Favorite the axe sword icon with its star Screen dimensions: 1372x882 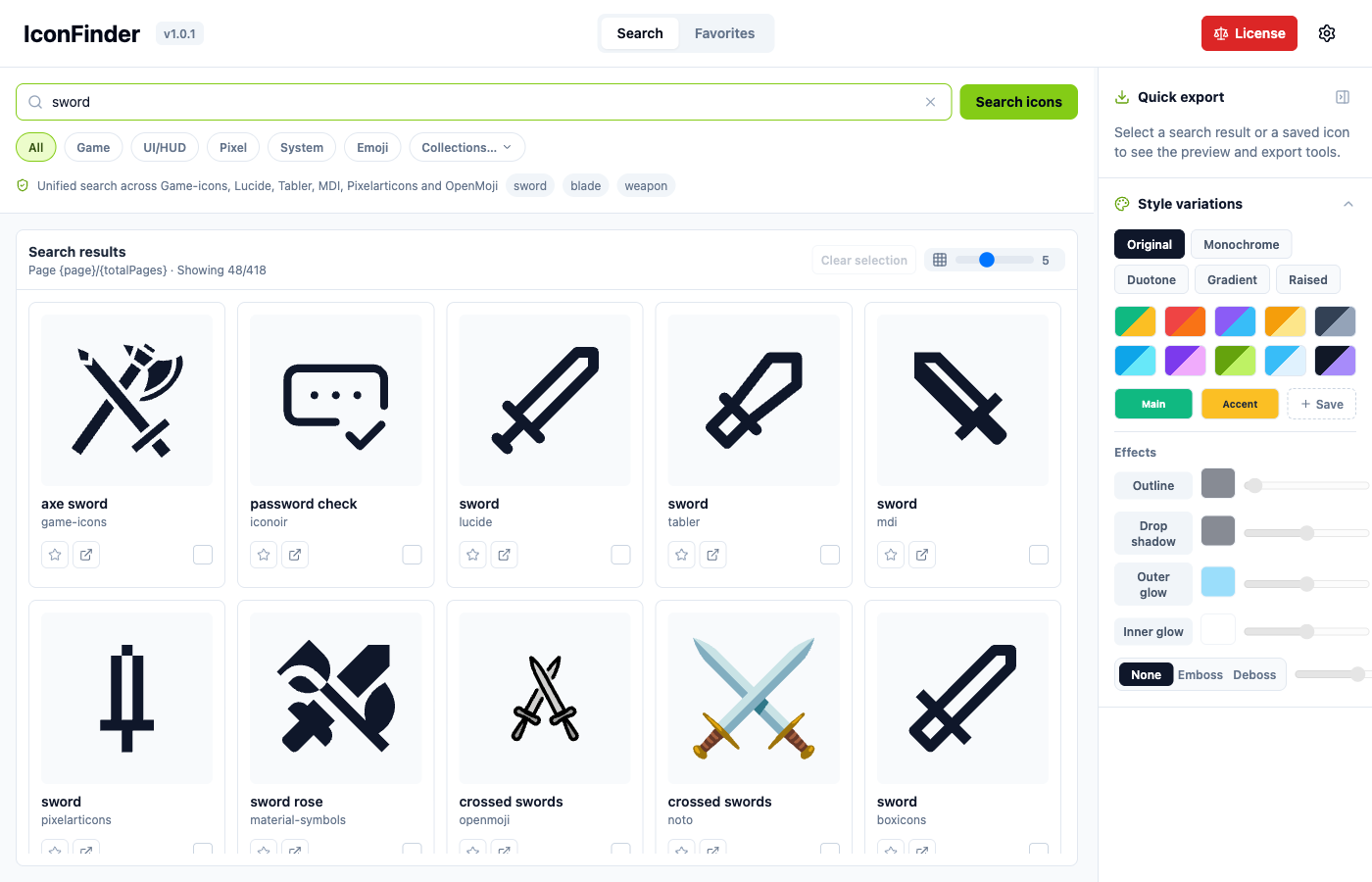coord(55,555)
